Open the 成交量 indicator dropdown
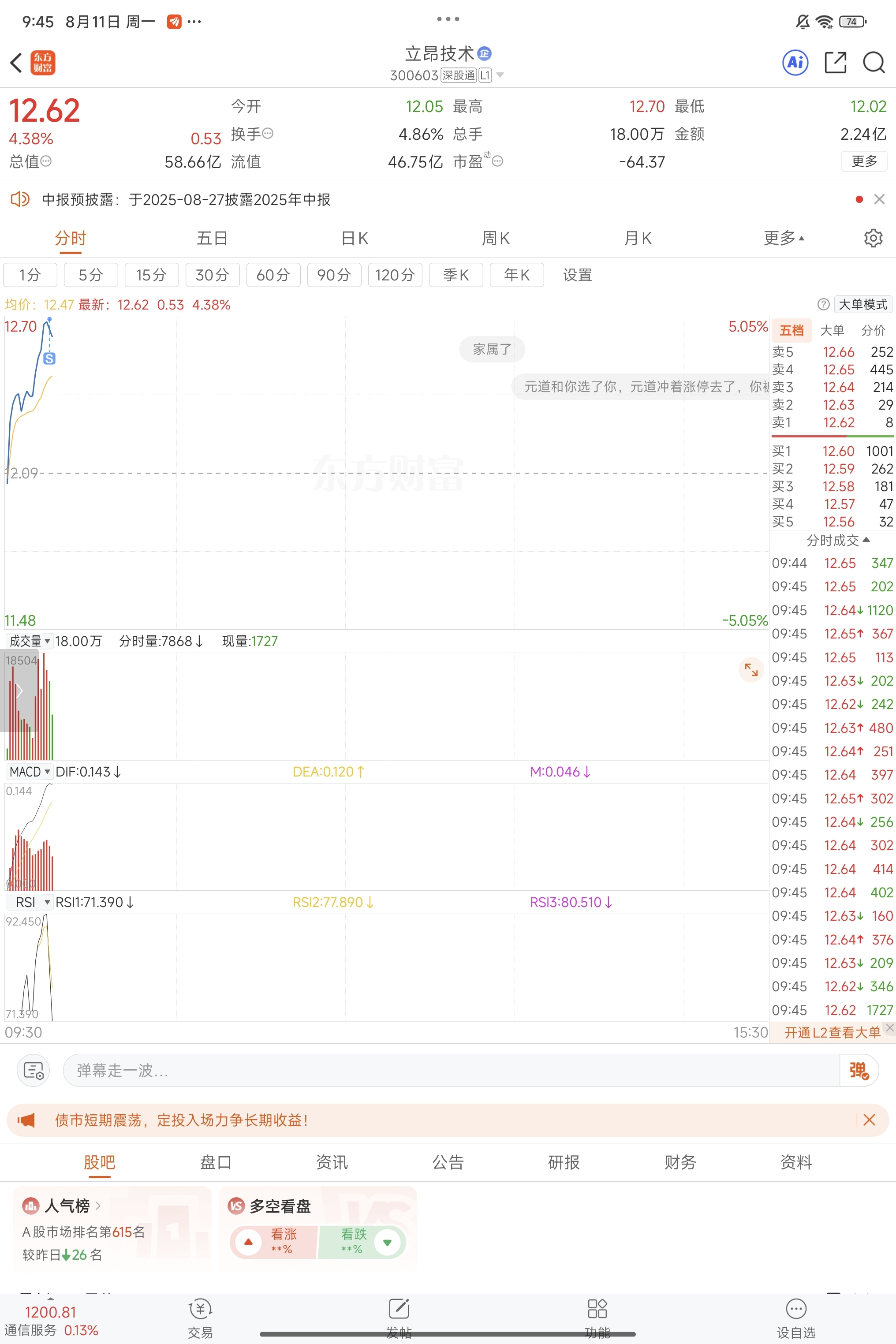896x1344 pixels. coord(30,641)
